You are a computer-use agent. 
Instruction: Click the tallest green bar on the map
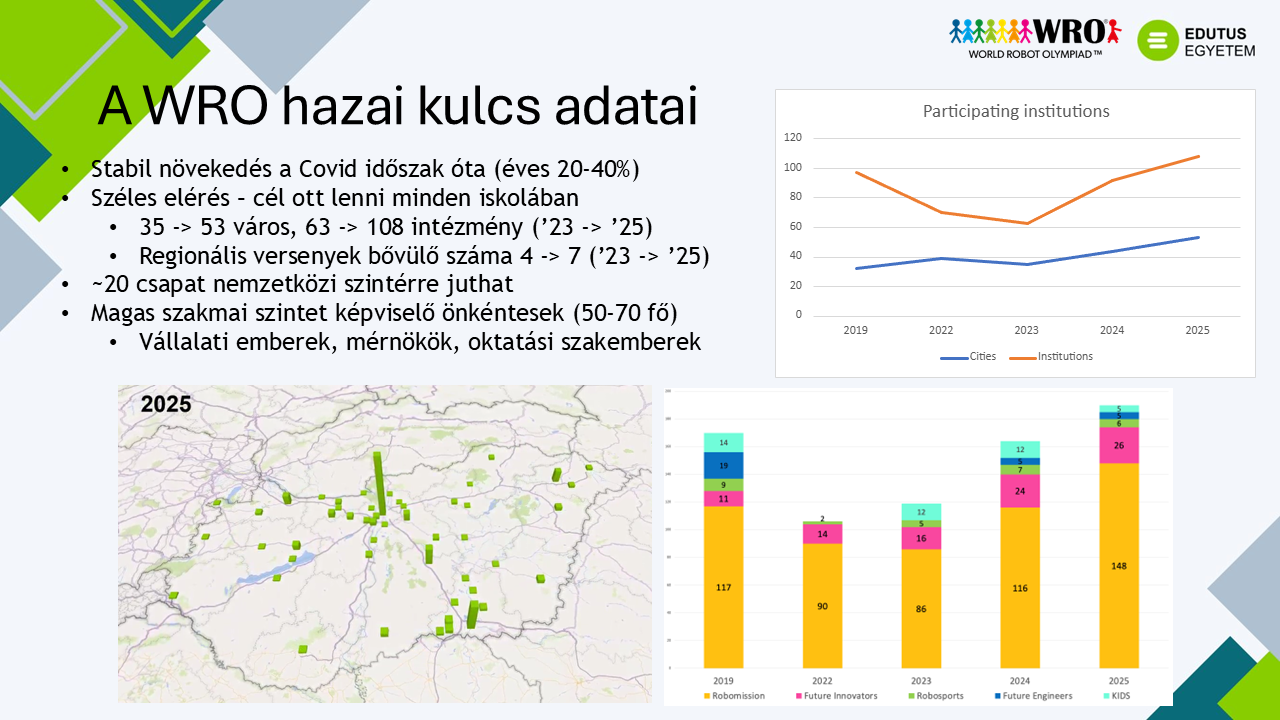[379, 484]
